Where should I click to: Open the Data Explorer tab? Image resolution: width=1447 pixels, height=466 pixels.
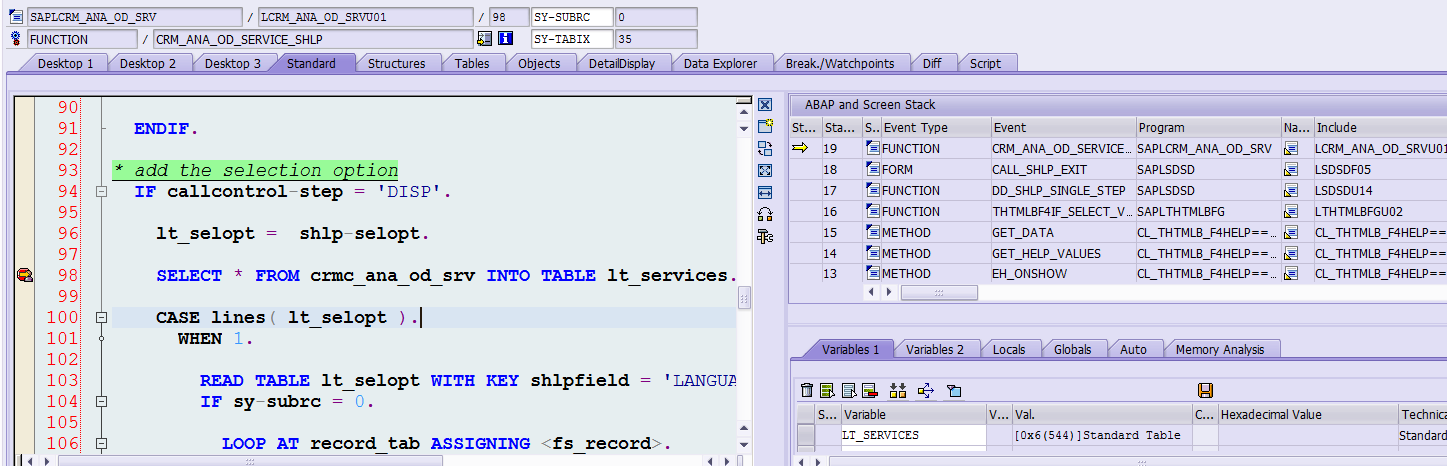click(x=721, y=63)
